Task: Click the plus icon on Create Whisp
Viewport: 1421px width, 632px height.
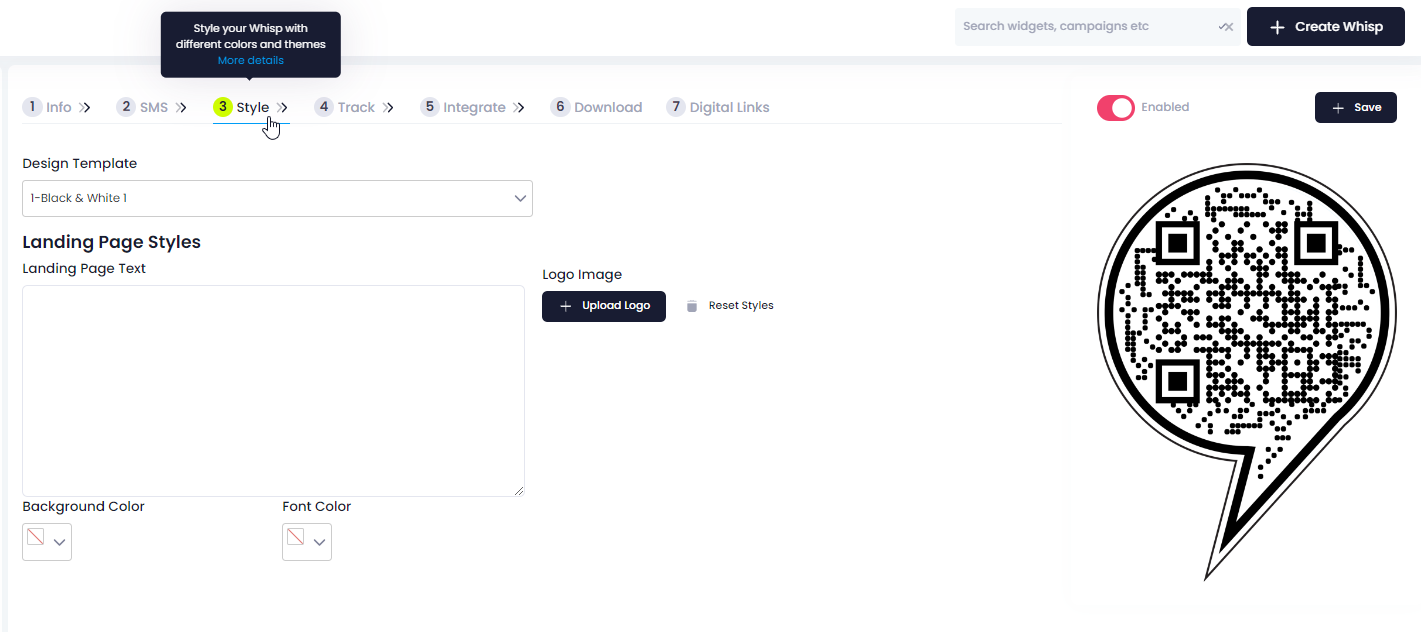Action: (x=1277, y=28)
